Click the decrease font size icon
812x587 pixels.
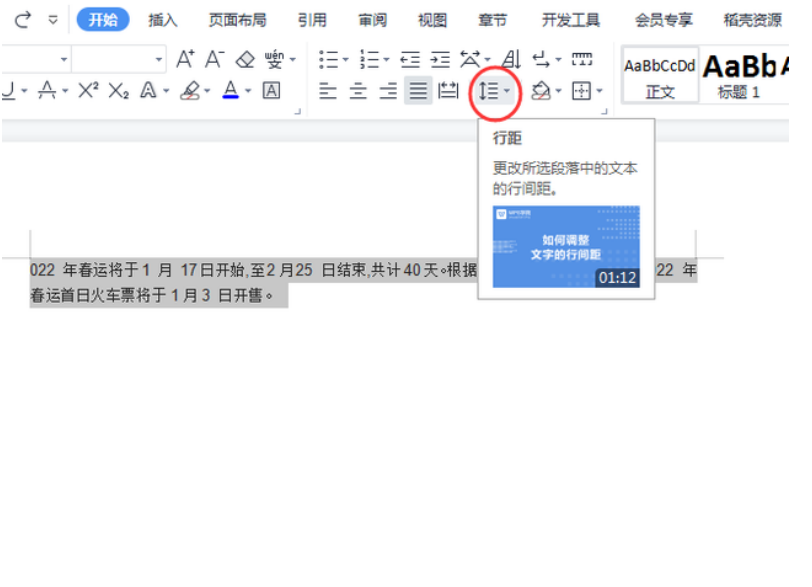pyautogui.click(x=215, y=60)
